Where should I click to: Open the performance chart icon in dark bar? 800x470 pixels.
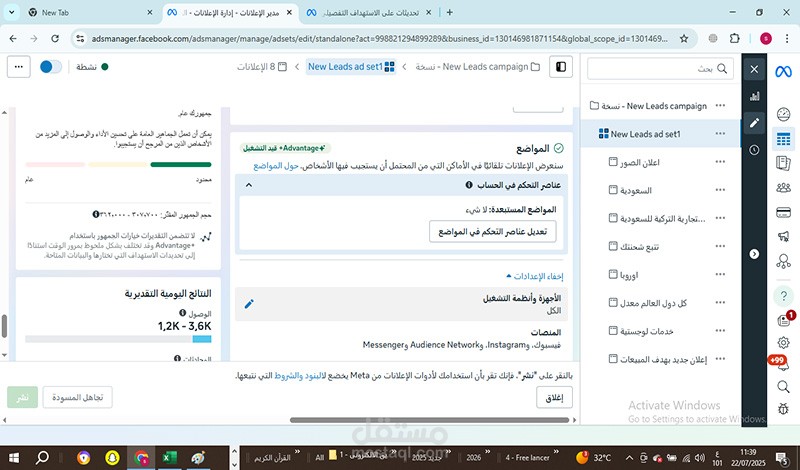[754, 96]
